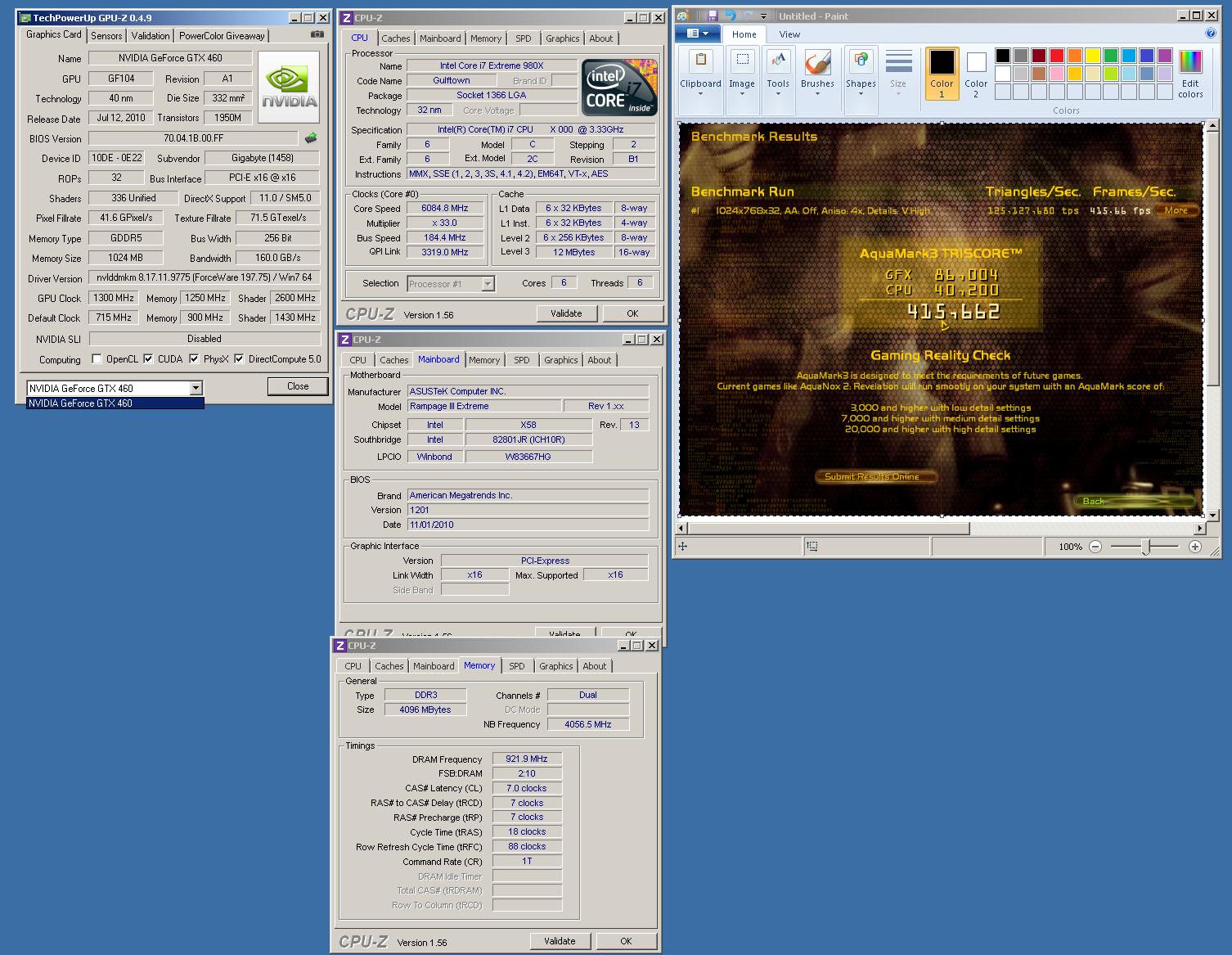The image size is (1232, 955).
Task: Click the NVIDIA logo in GPU-Z
Action: point(289,88)
